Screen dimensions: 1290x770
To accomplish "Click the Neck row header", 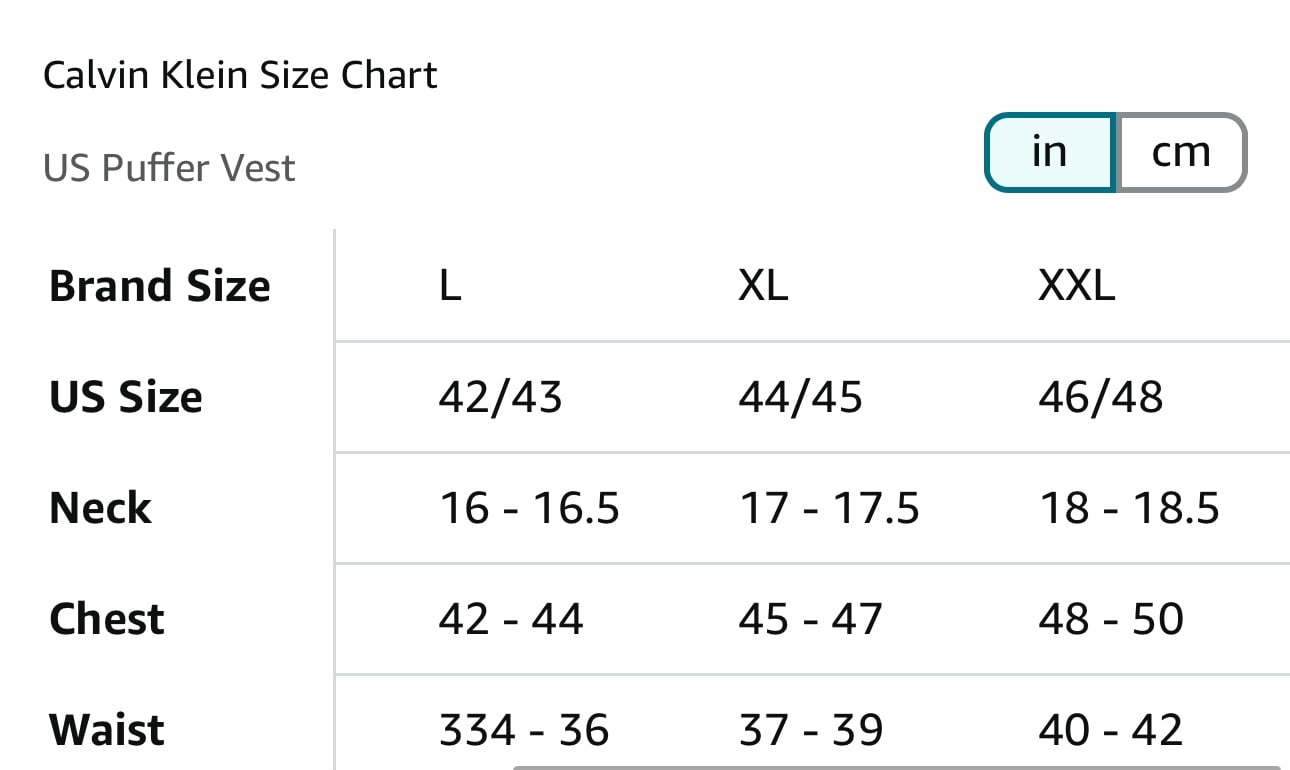I will [x=100, y=508].
